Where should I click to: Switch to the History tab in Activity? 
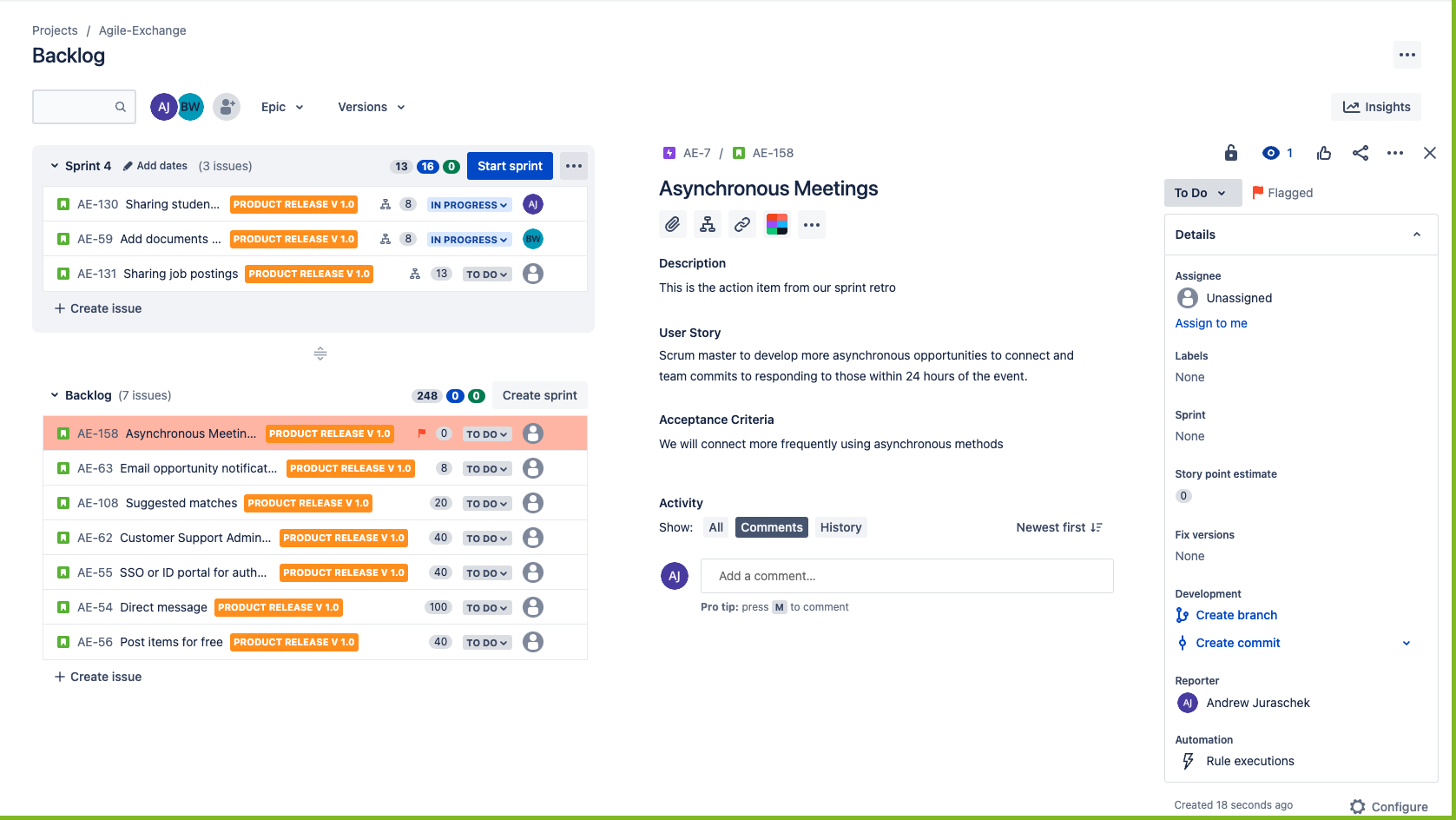(840, 526)
